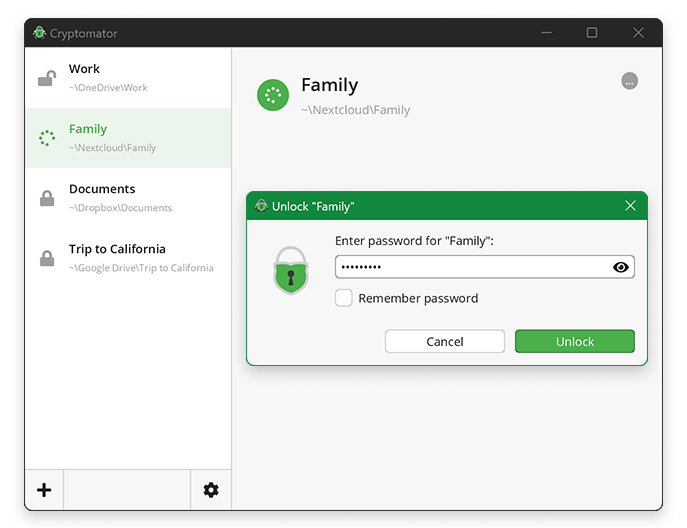Select the Documents vault in the sidebar
The image size is (687, 528).
pyautogui.click(x=128, y=198)
